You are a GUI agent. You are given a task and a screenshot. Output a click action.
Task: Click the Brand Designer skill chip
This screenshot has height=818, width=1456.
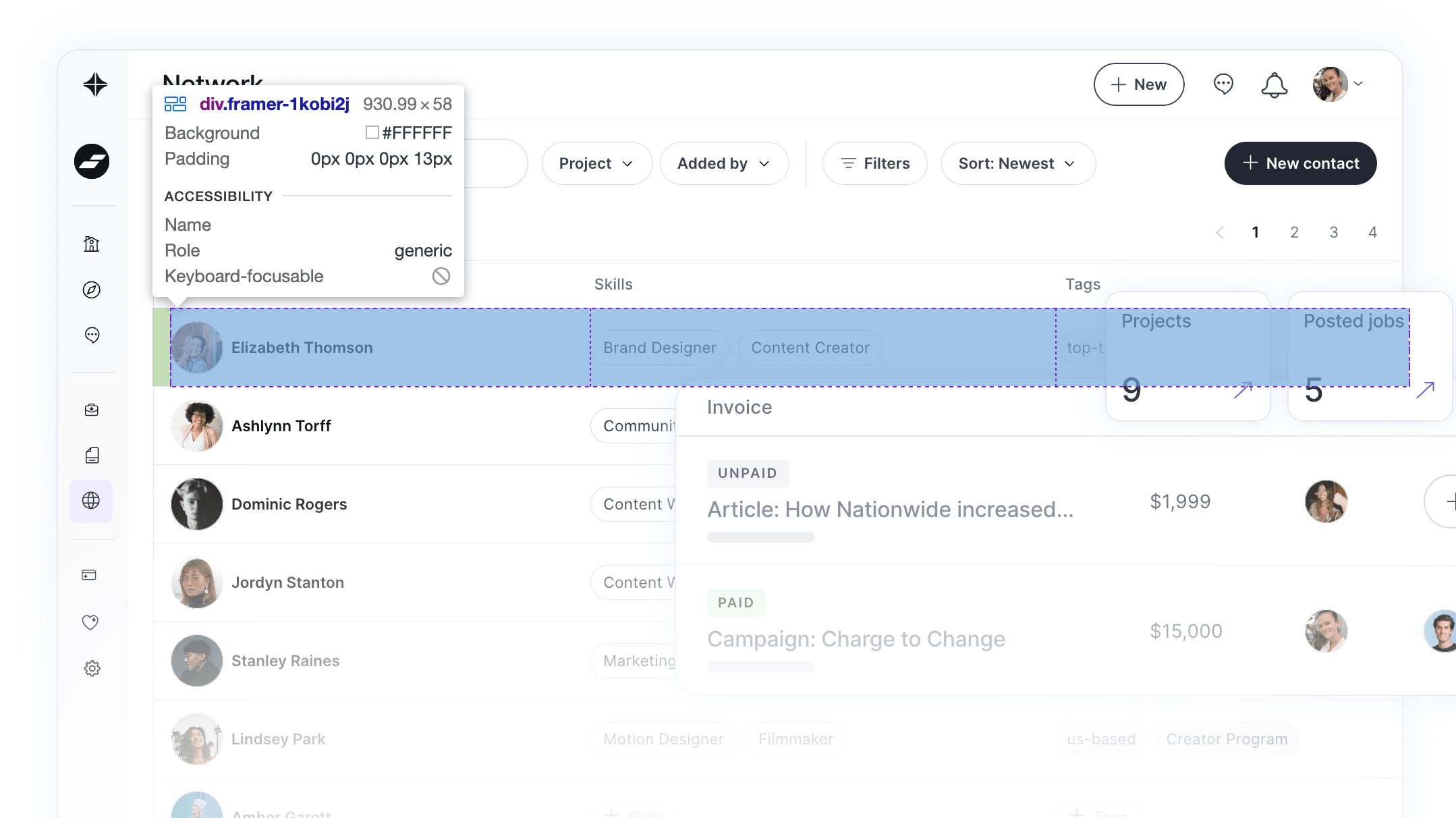point(660,348)
